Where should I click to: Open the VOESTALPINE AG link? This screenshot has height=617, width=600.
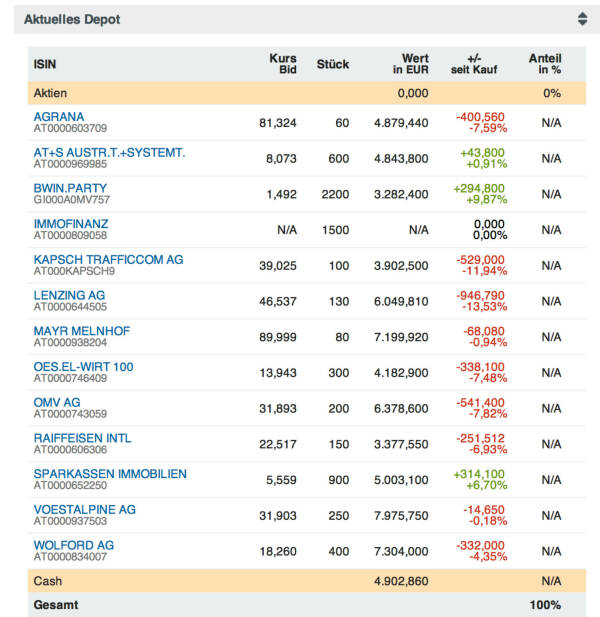(84, 509)
